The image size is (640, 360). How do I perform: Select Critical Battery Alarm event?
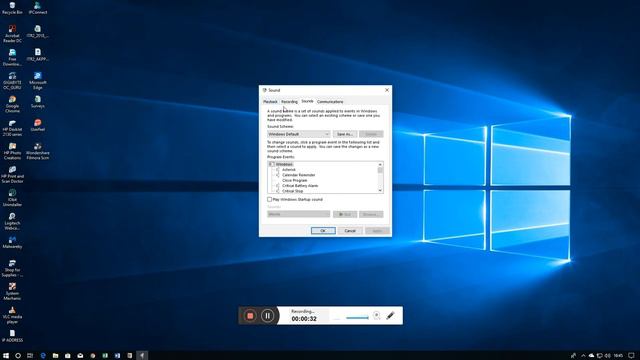[300, 185]
